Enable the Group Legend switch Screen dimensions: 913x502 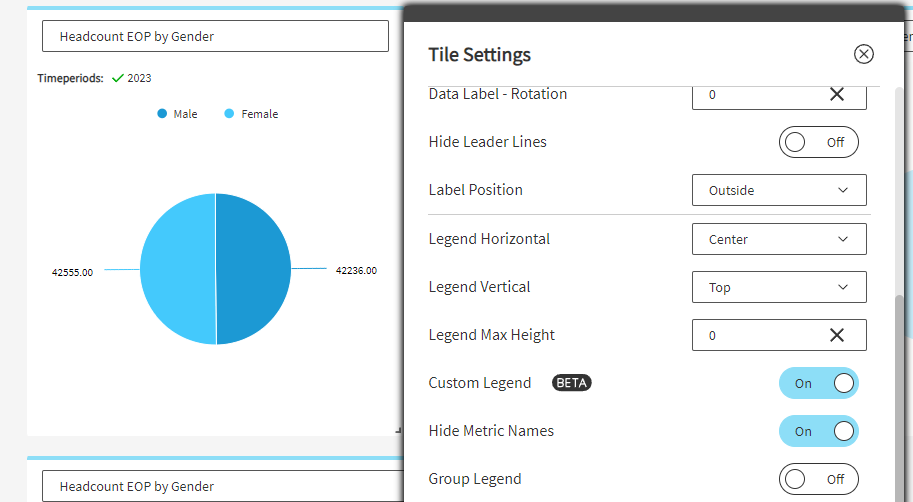click(818, 479)
